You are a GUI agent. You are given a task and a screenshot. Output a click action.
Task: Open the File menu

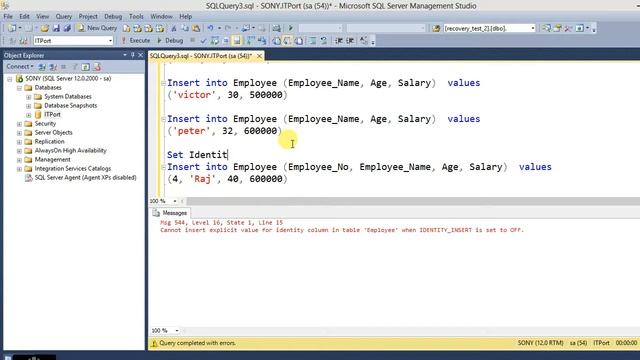[8, 16]
